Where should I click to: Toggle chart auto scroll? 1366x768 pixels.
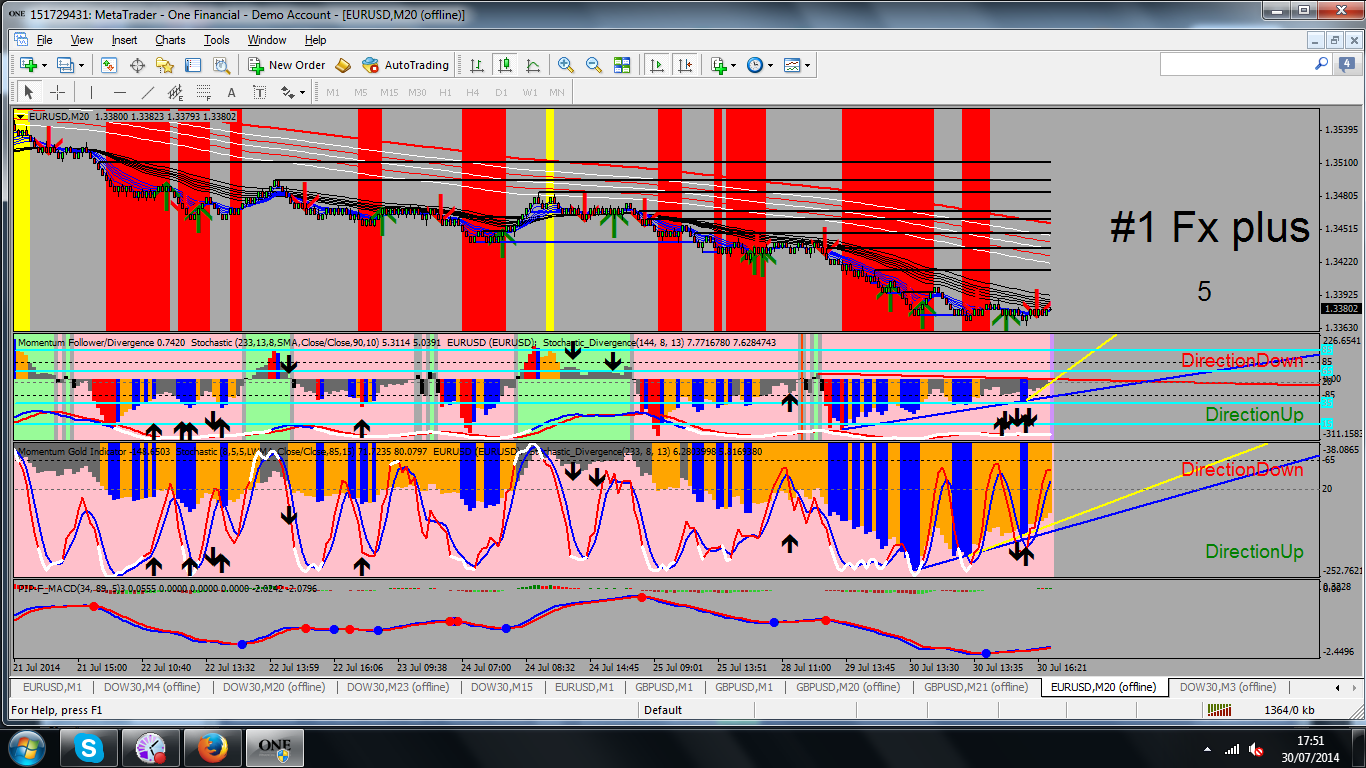[657, 65]
